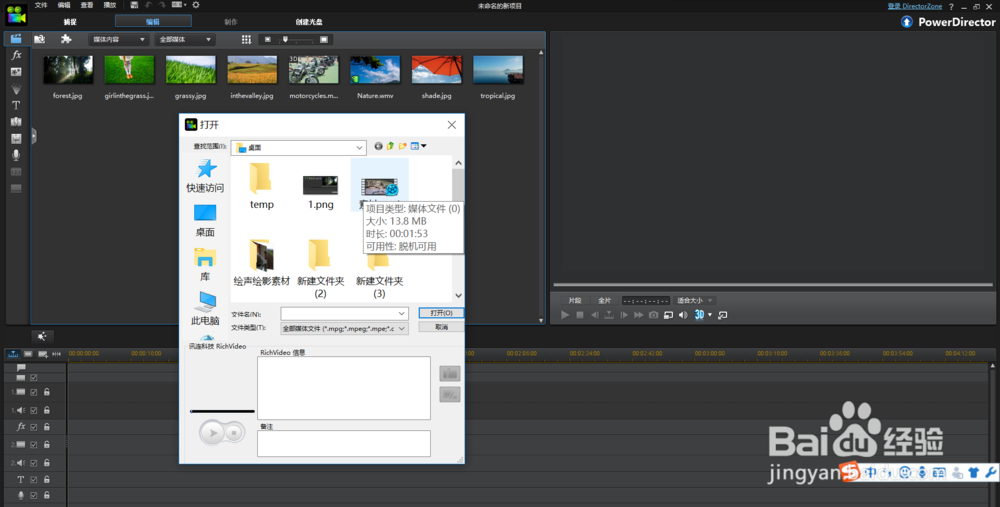
Task: Open the 编辑 menu in menu bar
Action: coord(64,5)
